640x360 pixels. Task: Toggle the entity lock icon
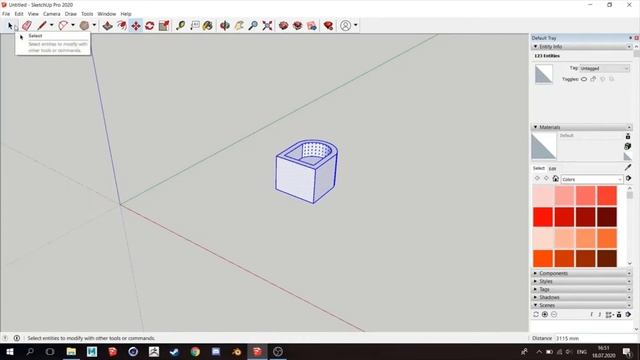tap(593, 79)
